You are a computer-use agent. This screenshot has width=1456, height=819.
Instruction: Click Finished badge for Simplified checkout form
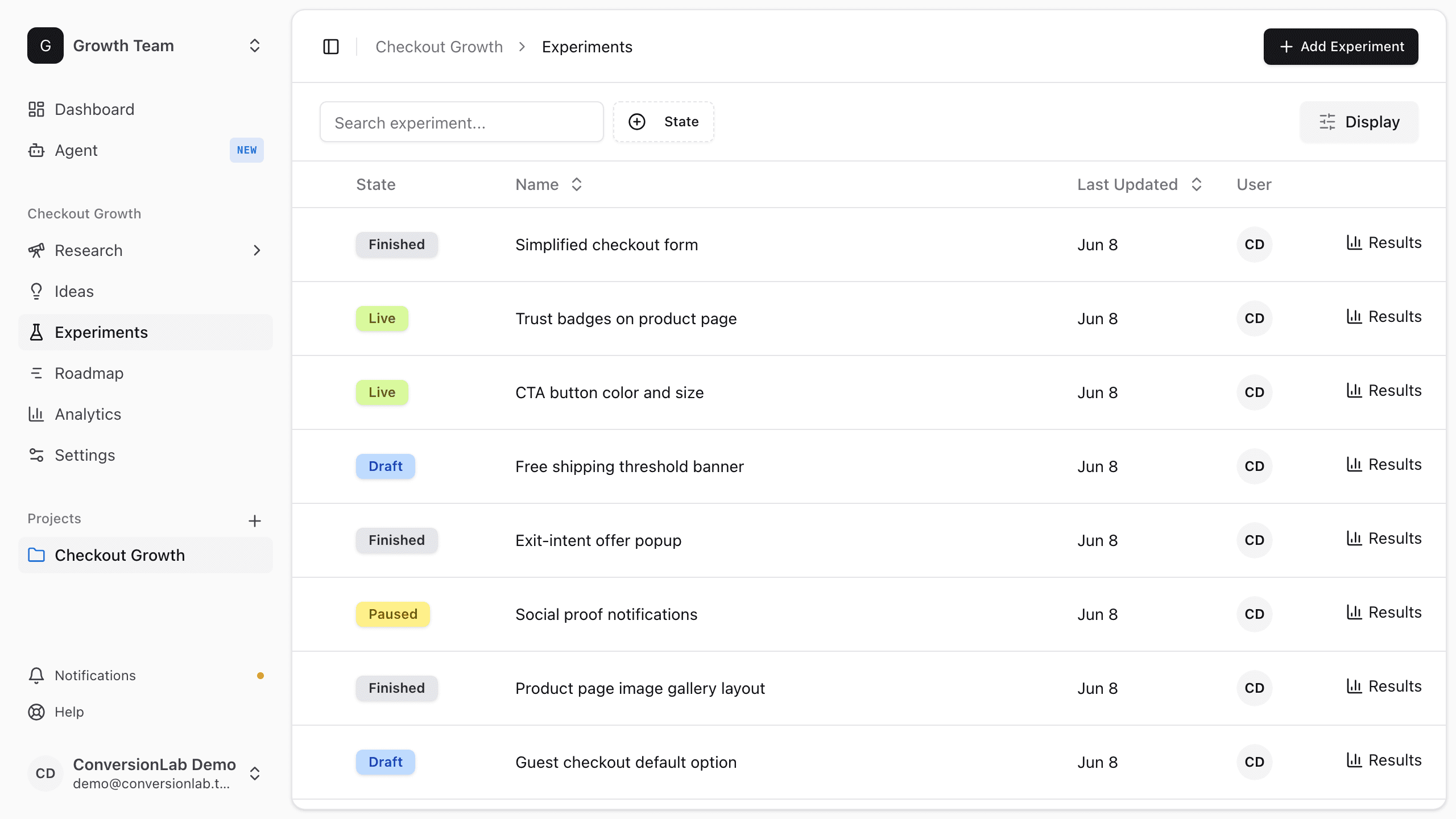tap(397, 245)
